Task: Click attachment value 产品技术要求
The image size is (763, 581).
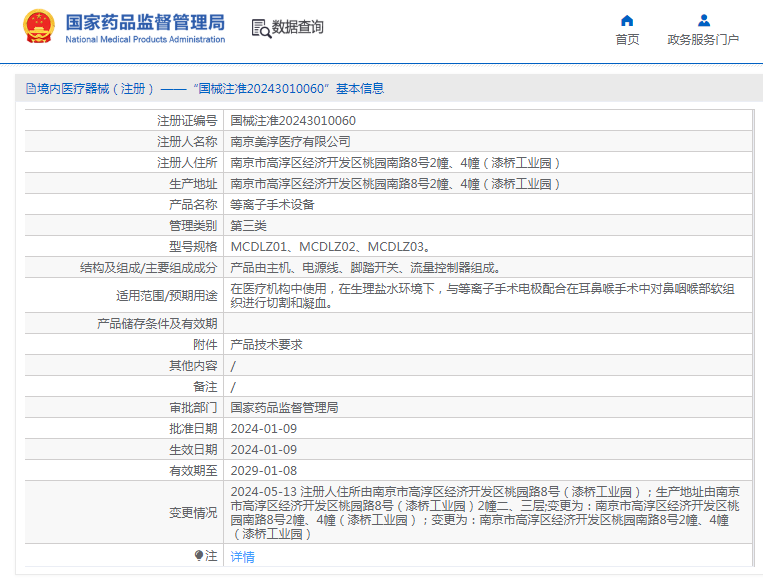Action: pos(266,345)
